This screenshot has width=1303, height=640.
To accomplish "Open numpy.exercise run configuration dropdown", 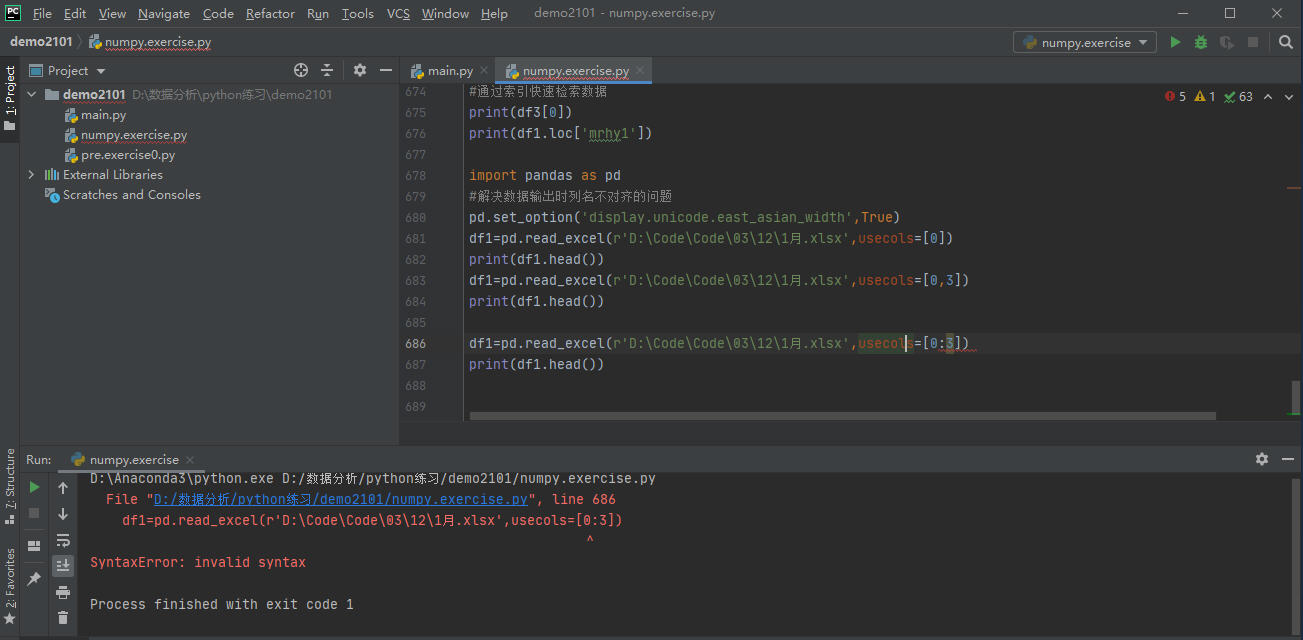I will point(1085,42).
